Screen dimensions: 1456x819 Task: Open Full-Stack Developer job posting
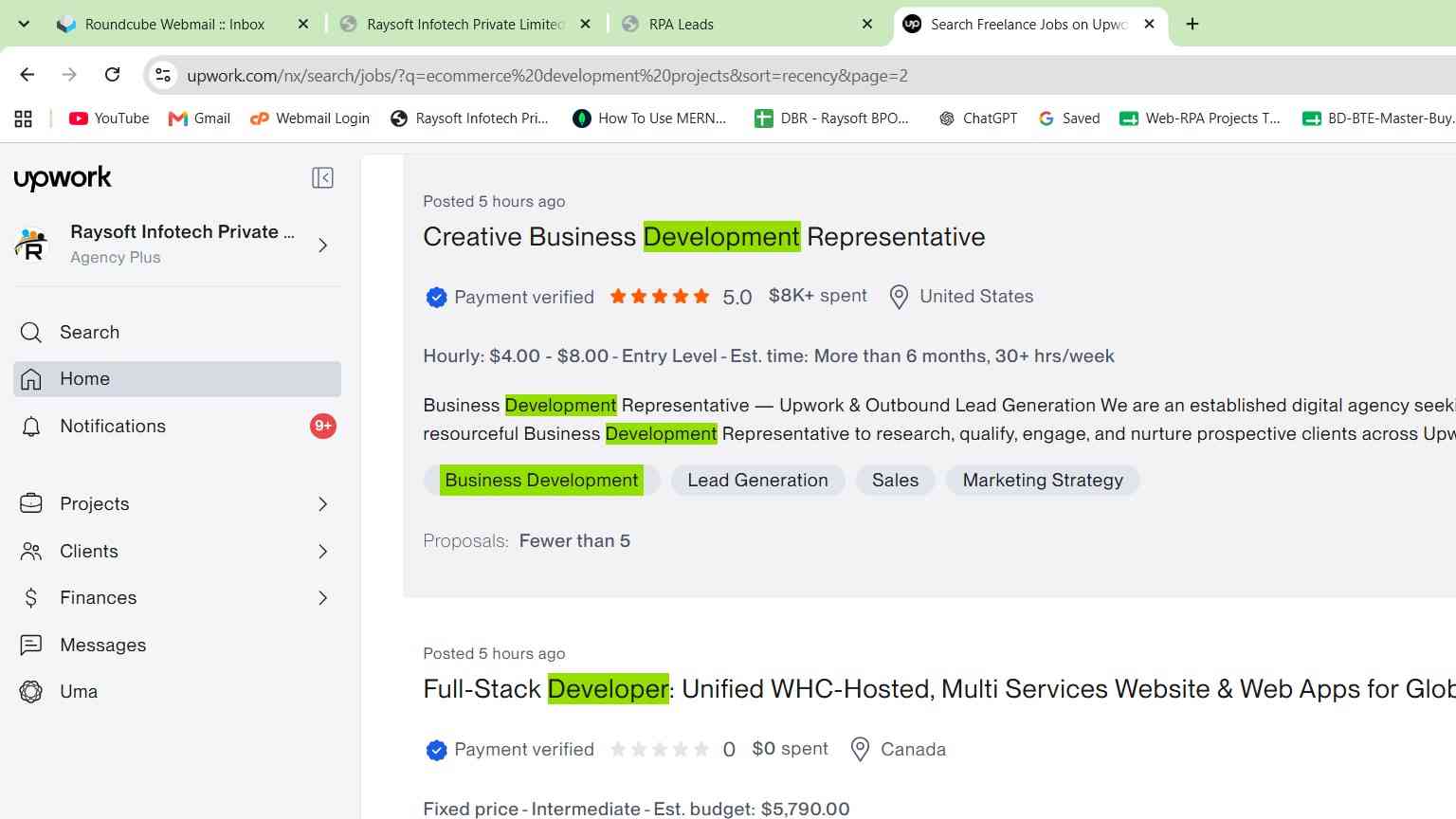point(938,689)
